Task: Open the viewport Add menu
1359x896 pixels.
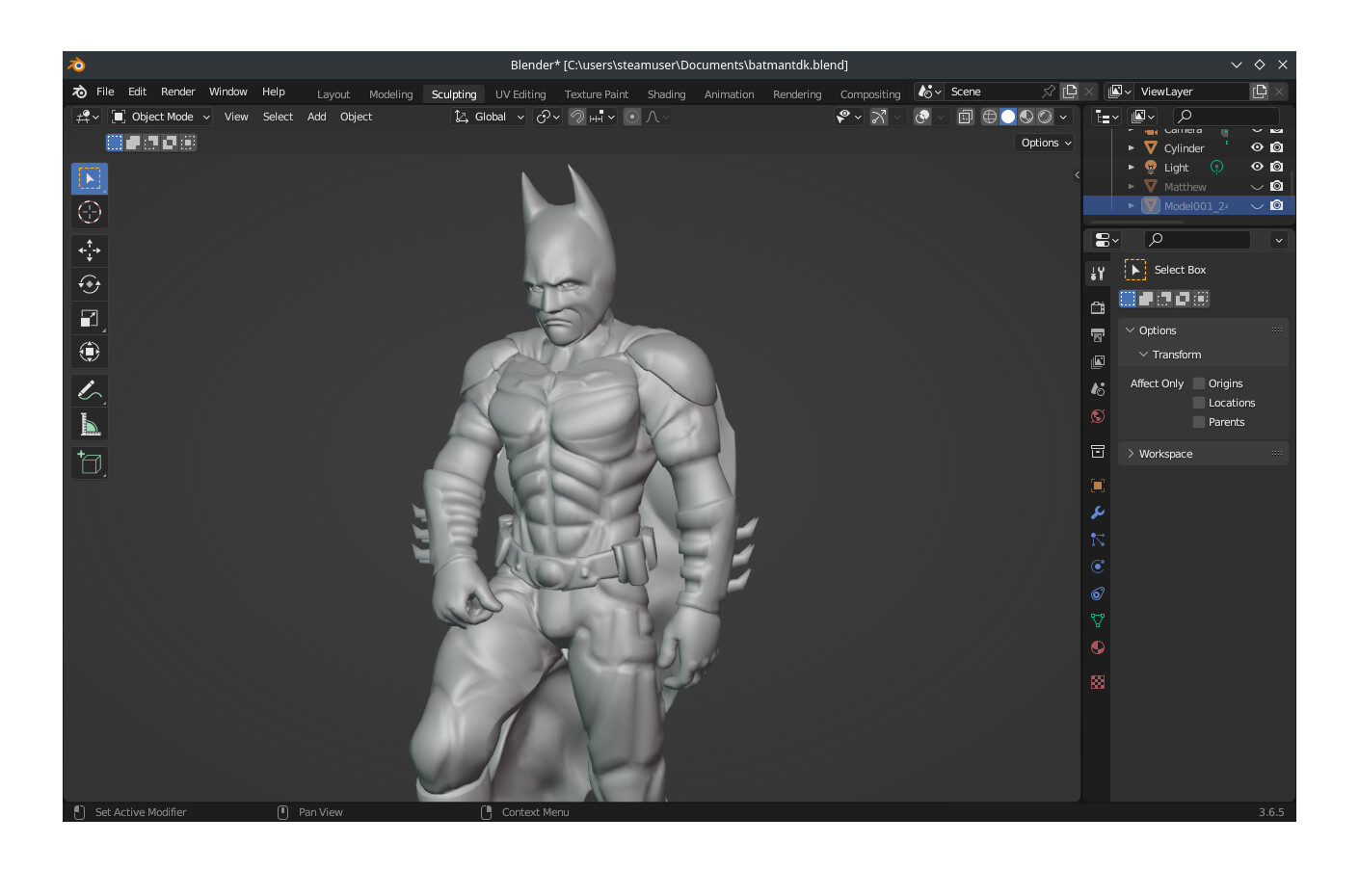Action: point(316,117)
